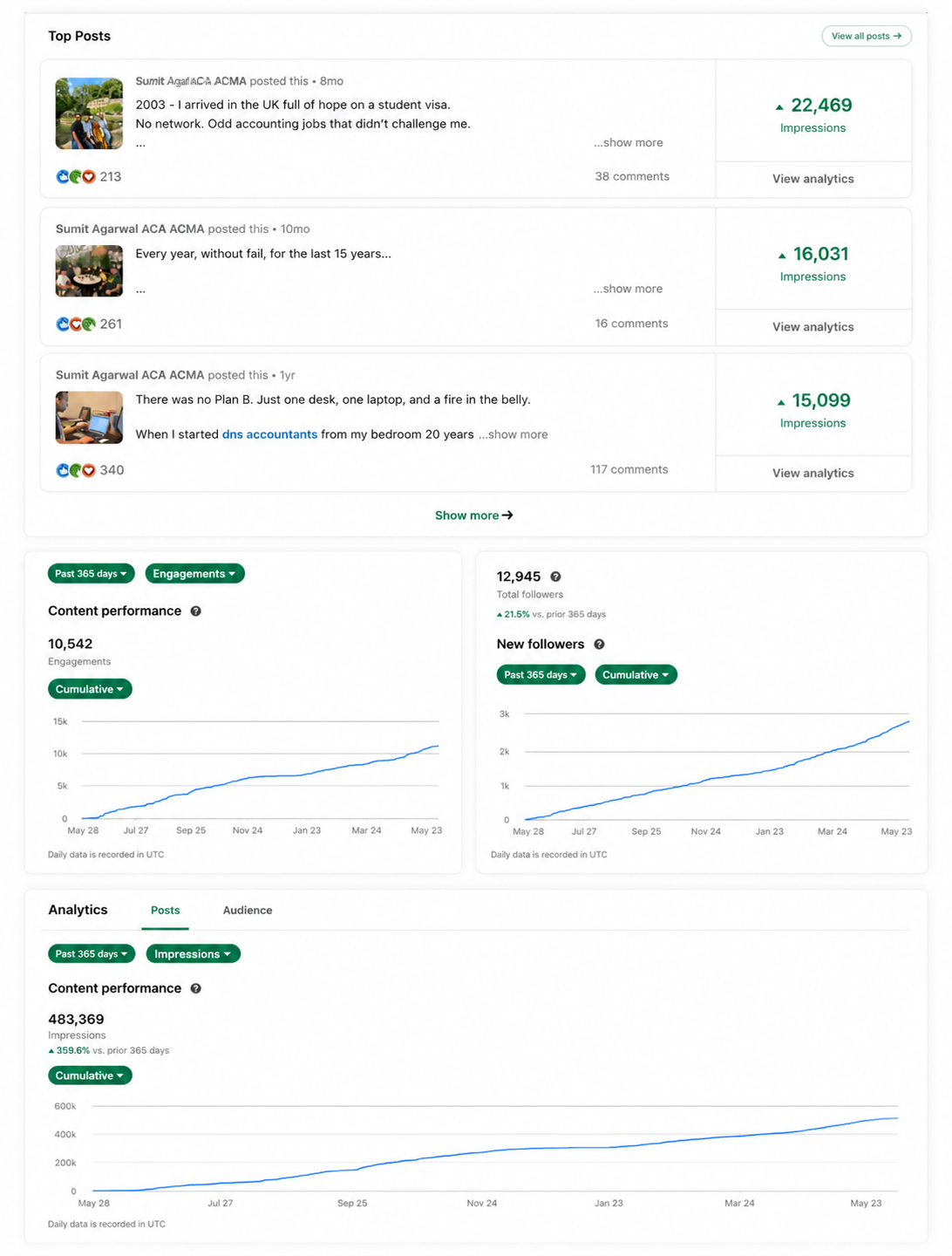Open the dns accountants link
The height and width of the screenshot is (1256, 952).
(269, 434)
